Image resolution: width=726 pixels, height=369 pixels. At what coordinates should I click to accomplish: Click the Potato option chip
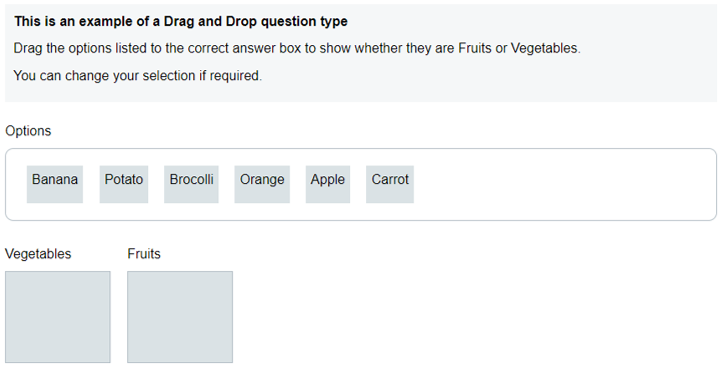(124, 184)
